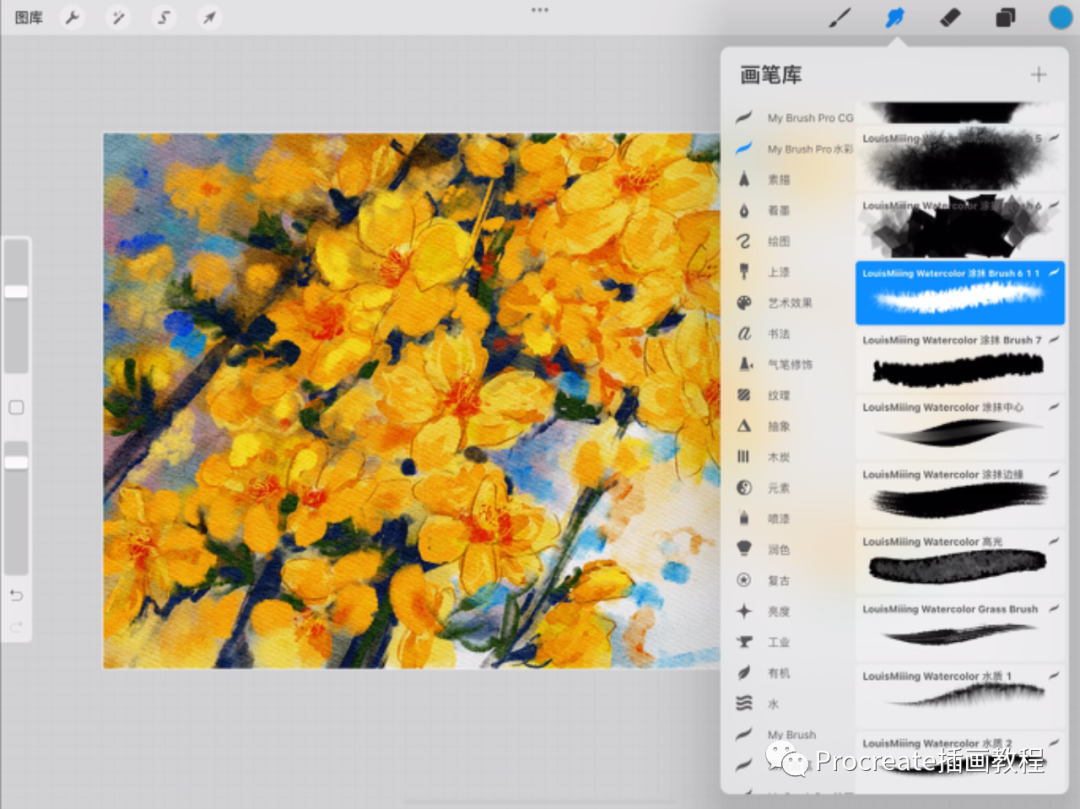Tap the square modify button in sidebar
Viewport: 1080px width, 809px height.
coord(17,408)
